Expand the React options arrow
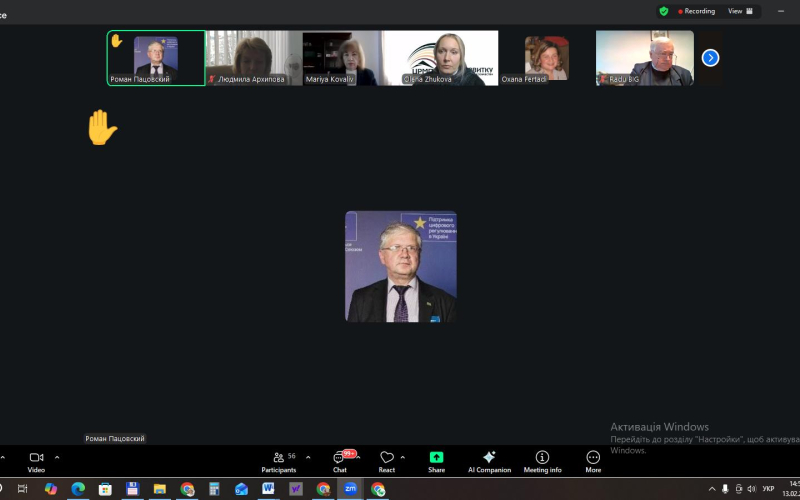Image resolution: width=800 pixels, height=500 pixels. 403,457
